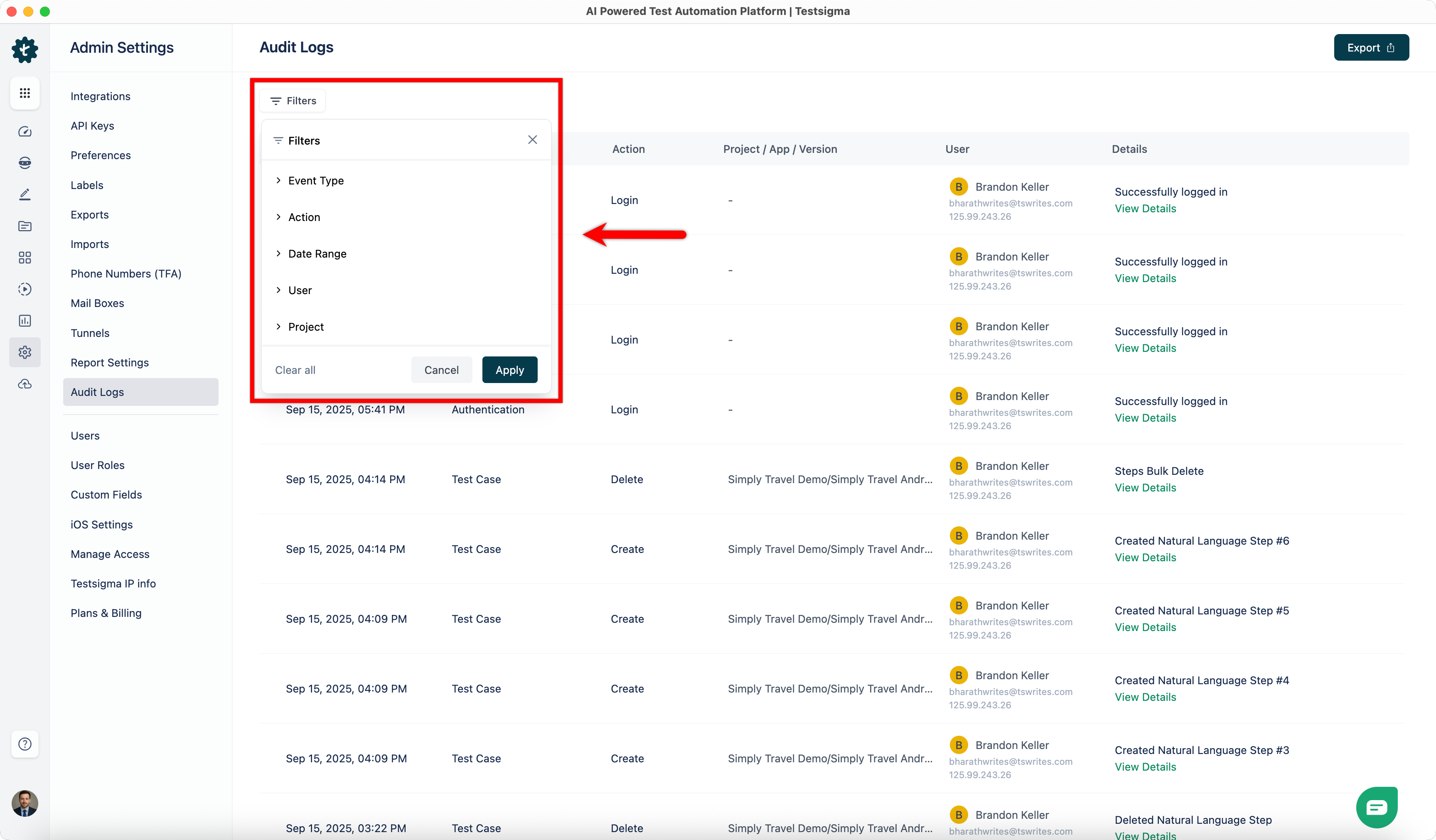Click the Apply filters button
1436x840 pixels.
pyautogui.click(x=509, y=370)
